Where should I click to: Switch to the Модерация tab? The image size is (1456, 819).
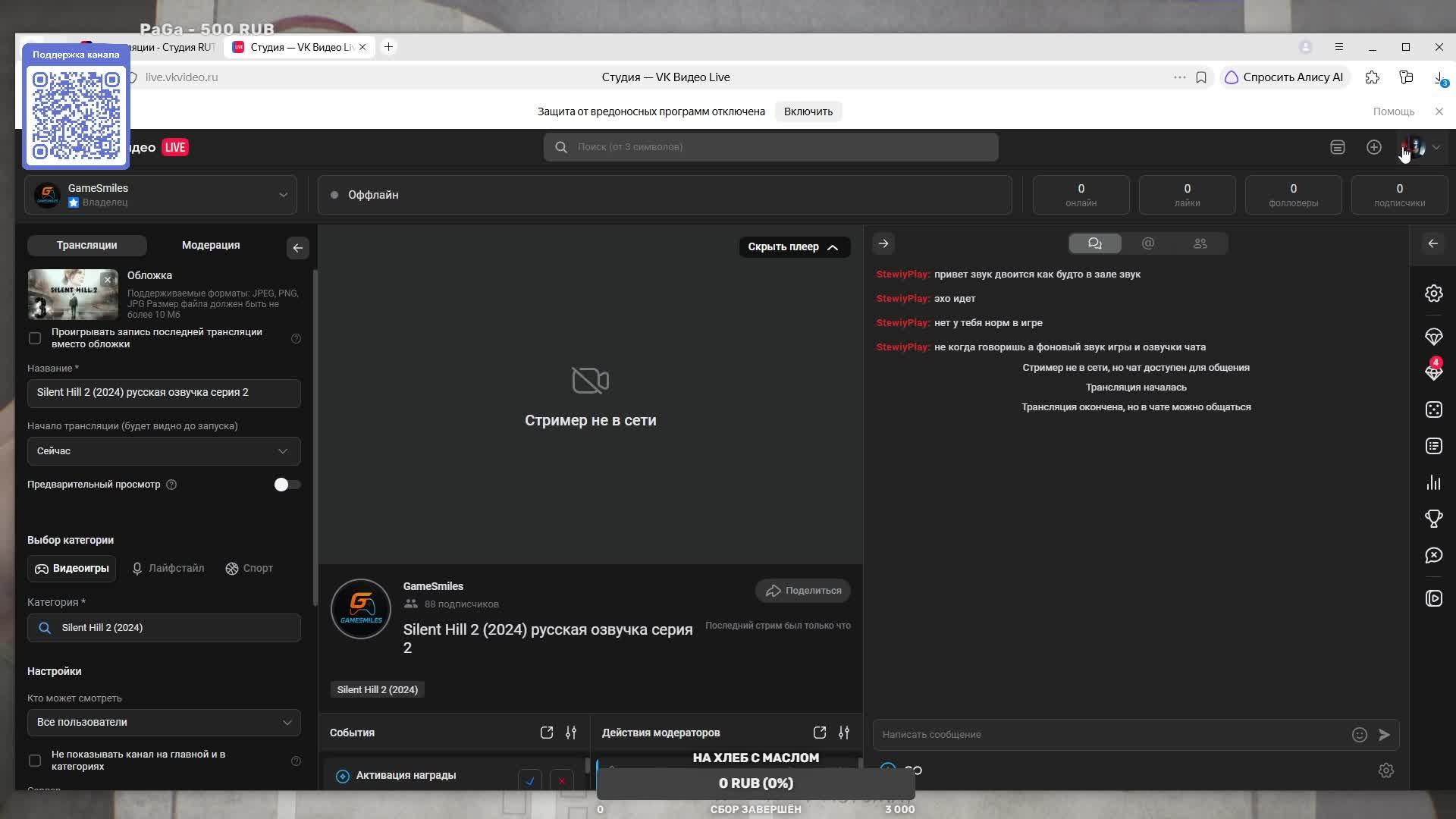211,245
